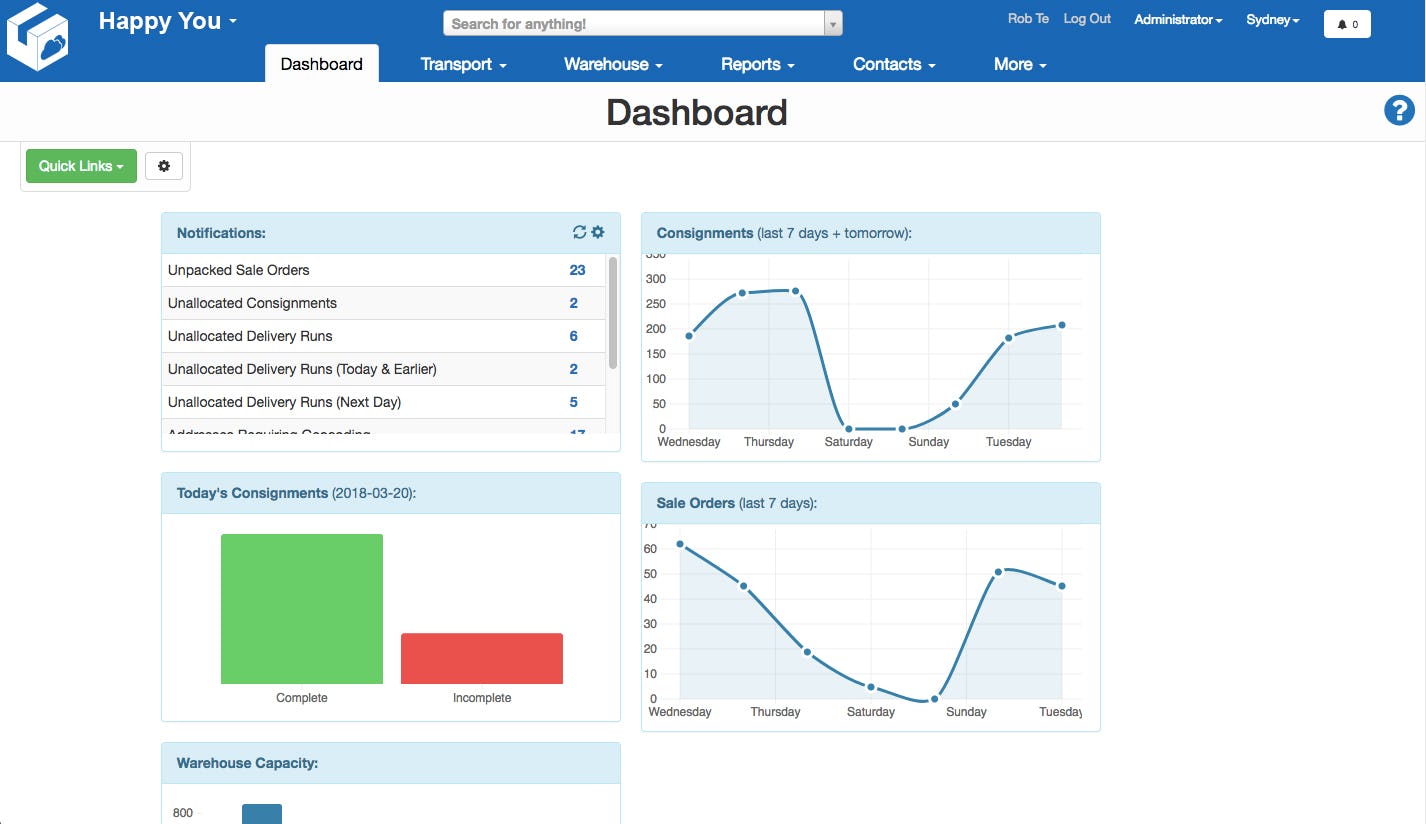Open the Help question mark icon

[1399, 111]
